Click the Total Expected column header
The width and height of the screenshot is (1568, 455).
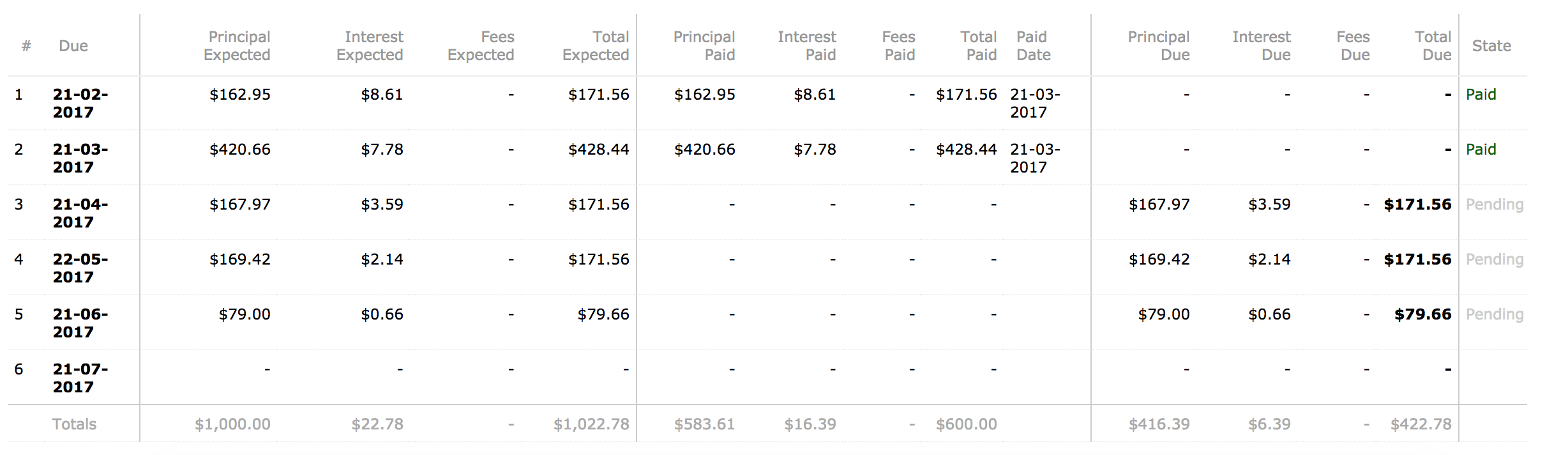(596, 46)
